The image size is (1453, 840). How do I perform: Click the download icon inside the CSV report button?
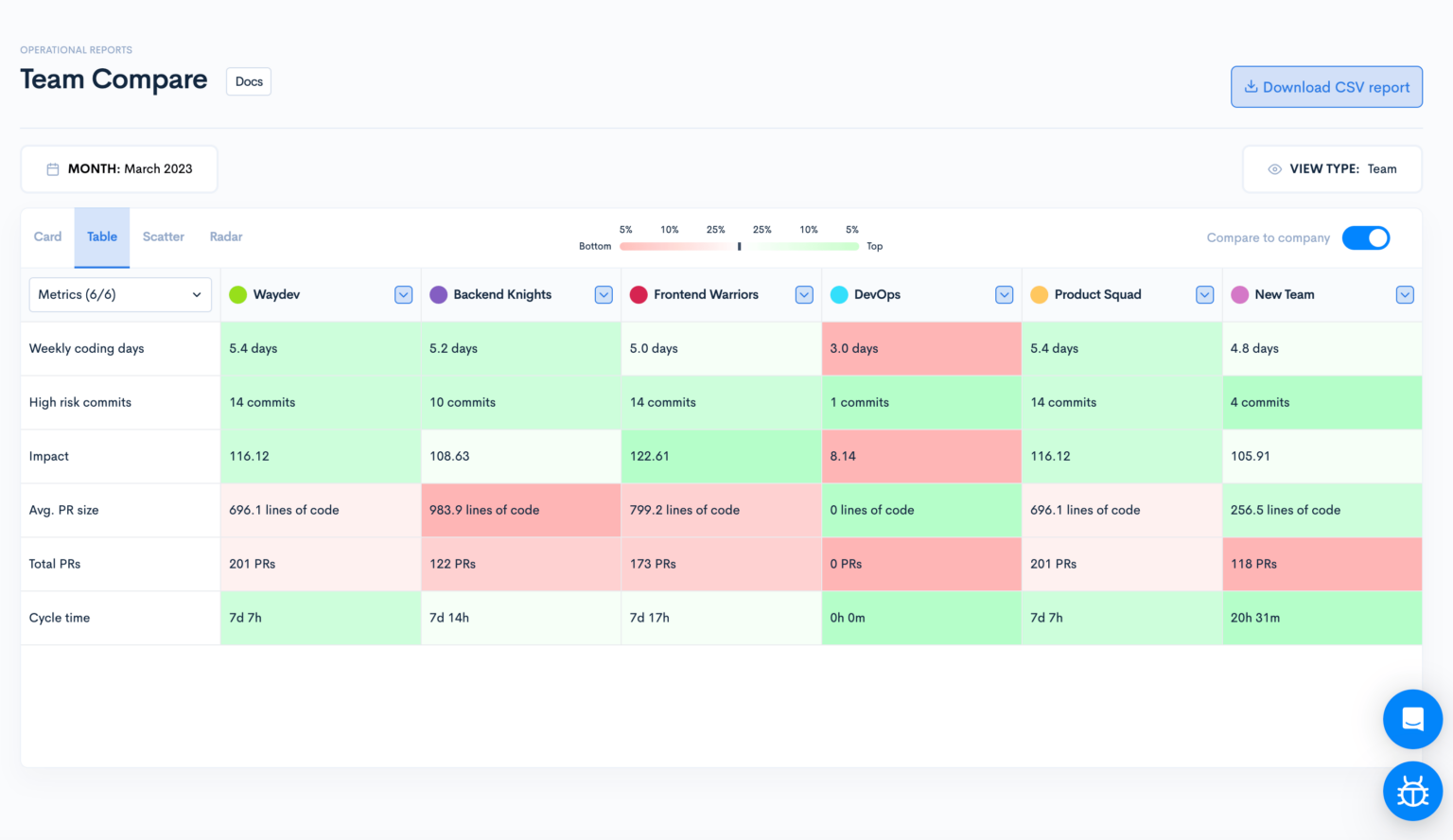click(1252, 86)
